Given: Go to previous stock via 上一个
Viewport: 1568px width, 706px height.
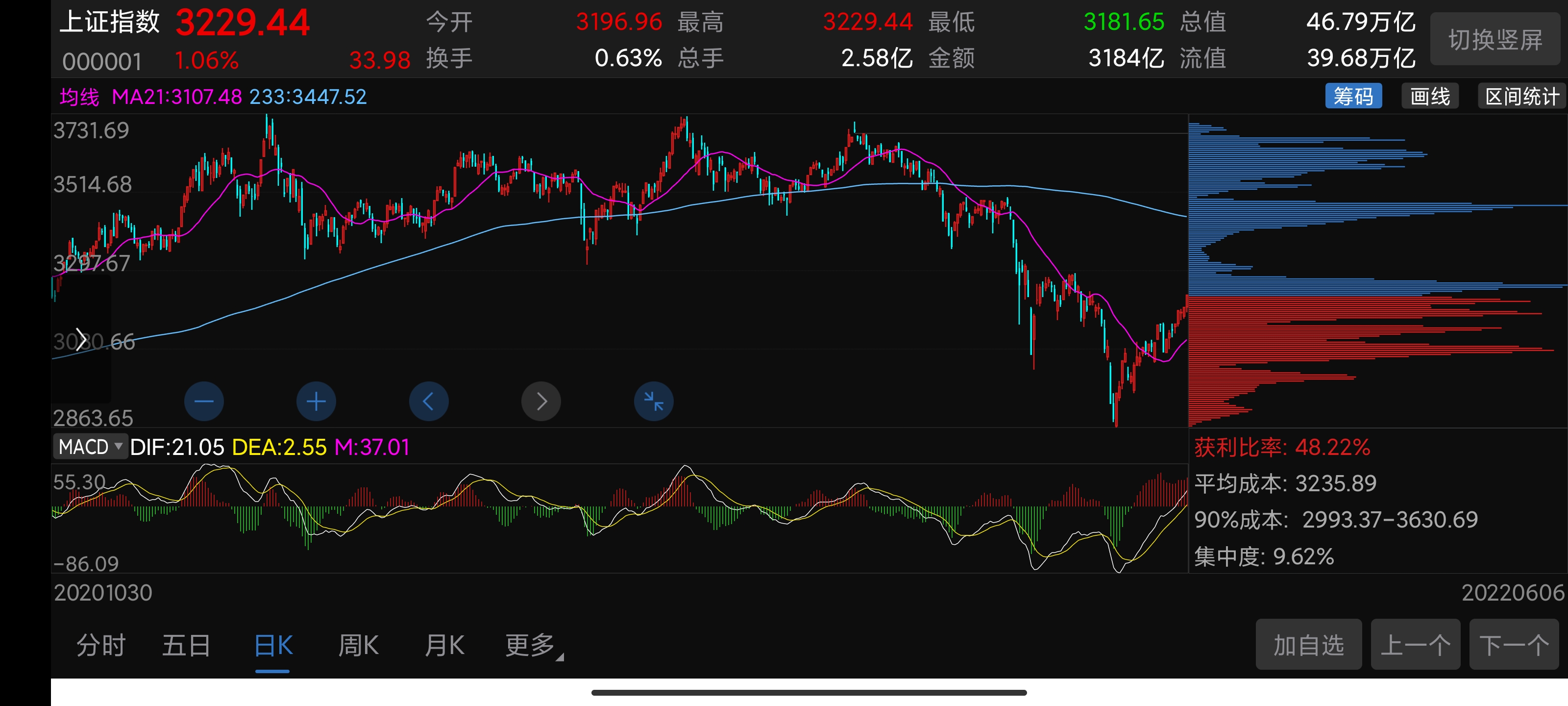Looking at the screenshot, I should (1415, 645).
